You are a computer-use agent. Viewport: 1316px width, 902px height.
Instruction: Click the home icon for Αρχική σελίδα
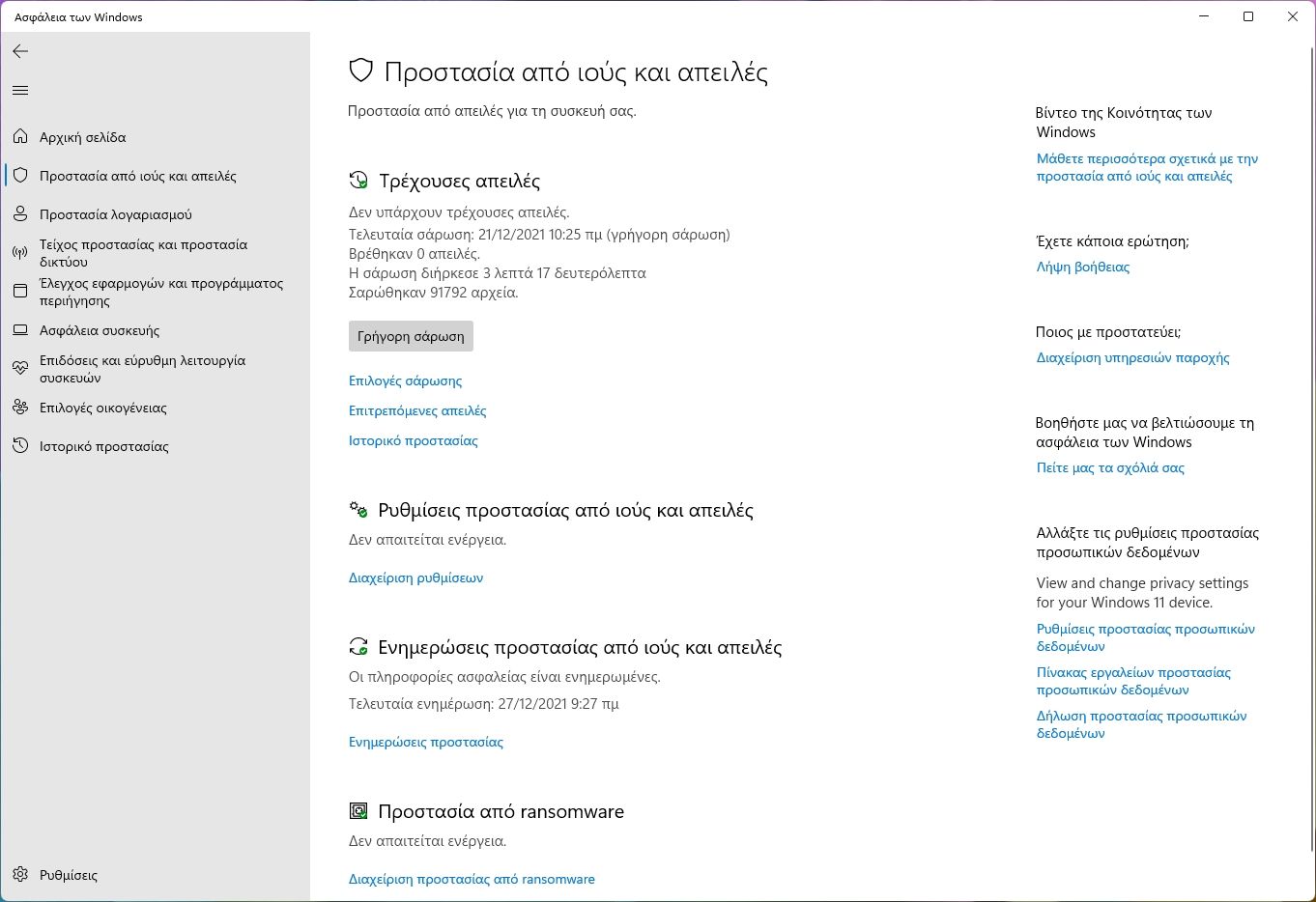pyautogui.click(x=20, y=137)
